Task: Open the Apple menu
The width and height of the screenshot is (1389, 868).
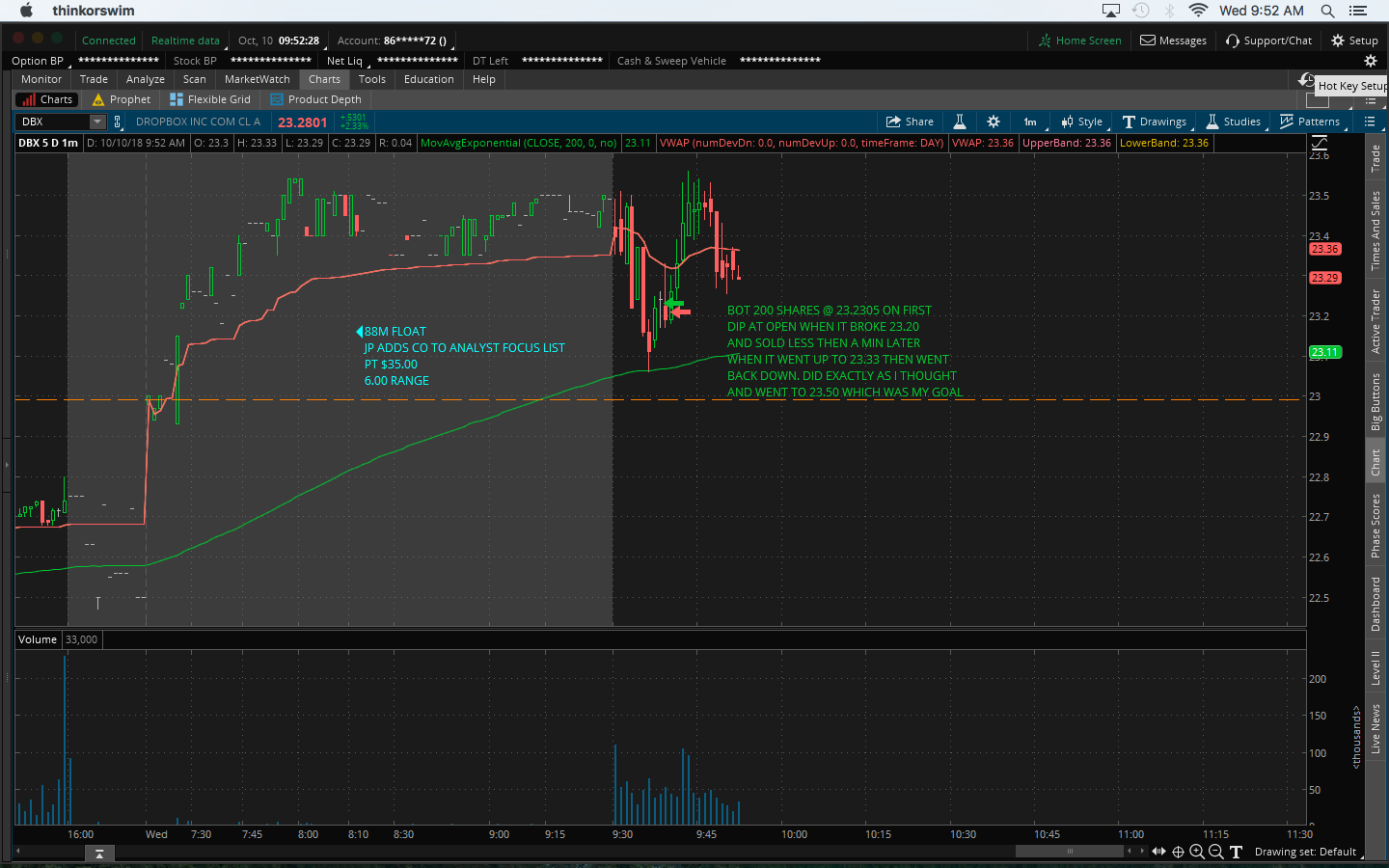Action: (x=26, y=11)
